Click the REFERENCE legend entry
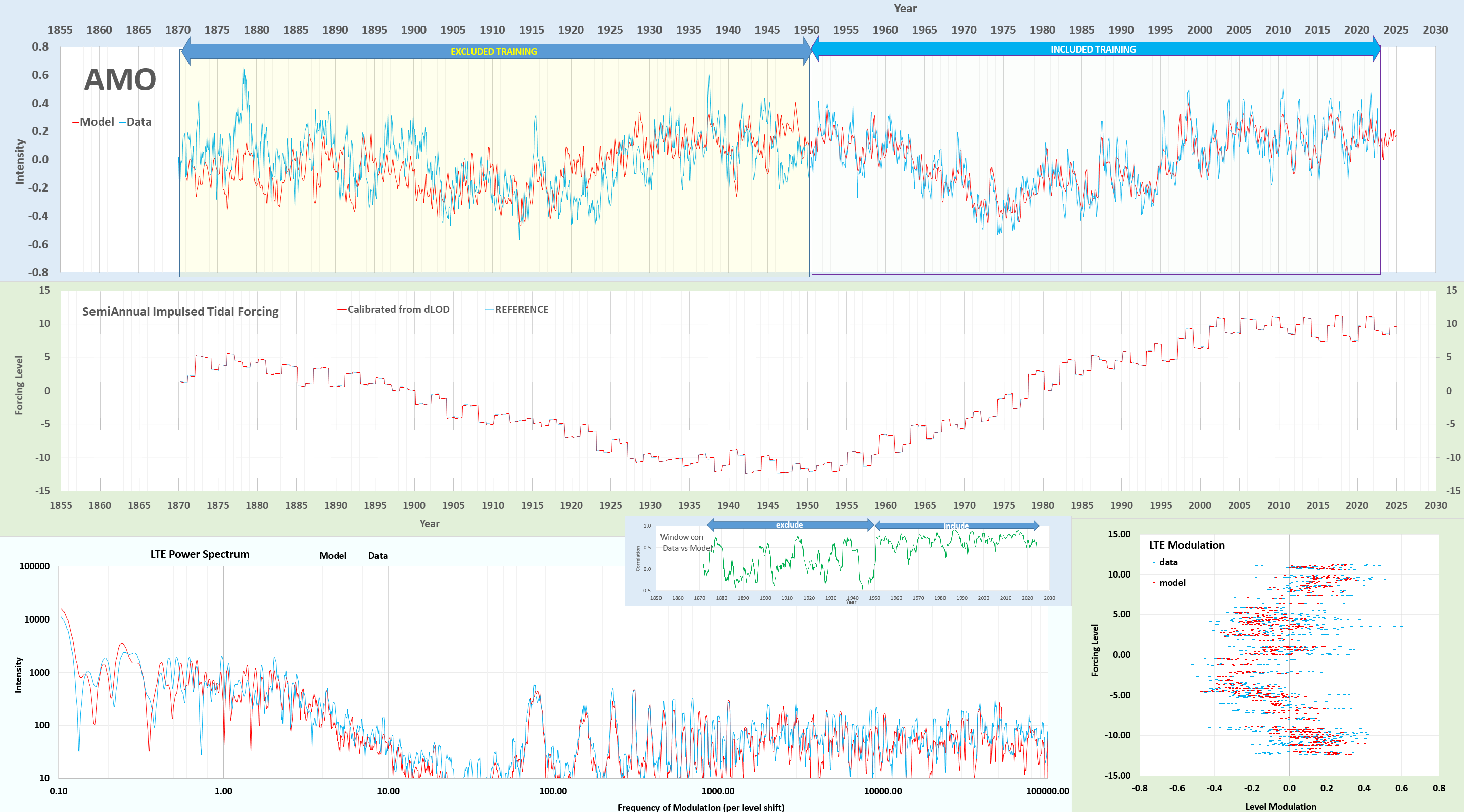The image size is (1464, 812). coord(516,309)
